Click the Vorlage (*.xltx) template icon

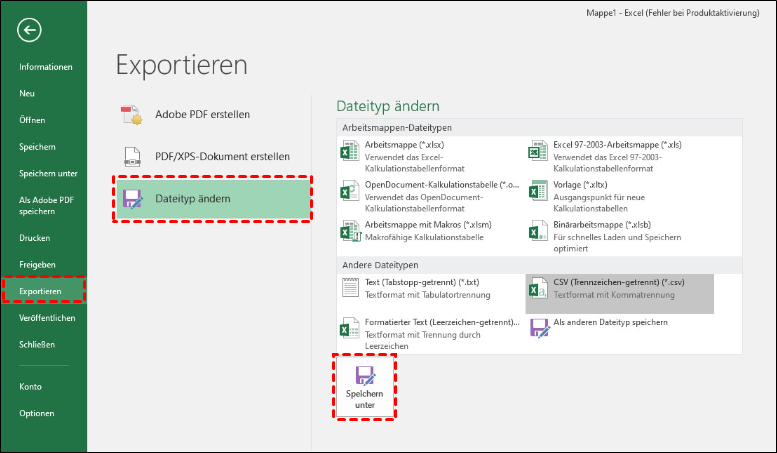[x=538, y=191]
